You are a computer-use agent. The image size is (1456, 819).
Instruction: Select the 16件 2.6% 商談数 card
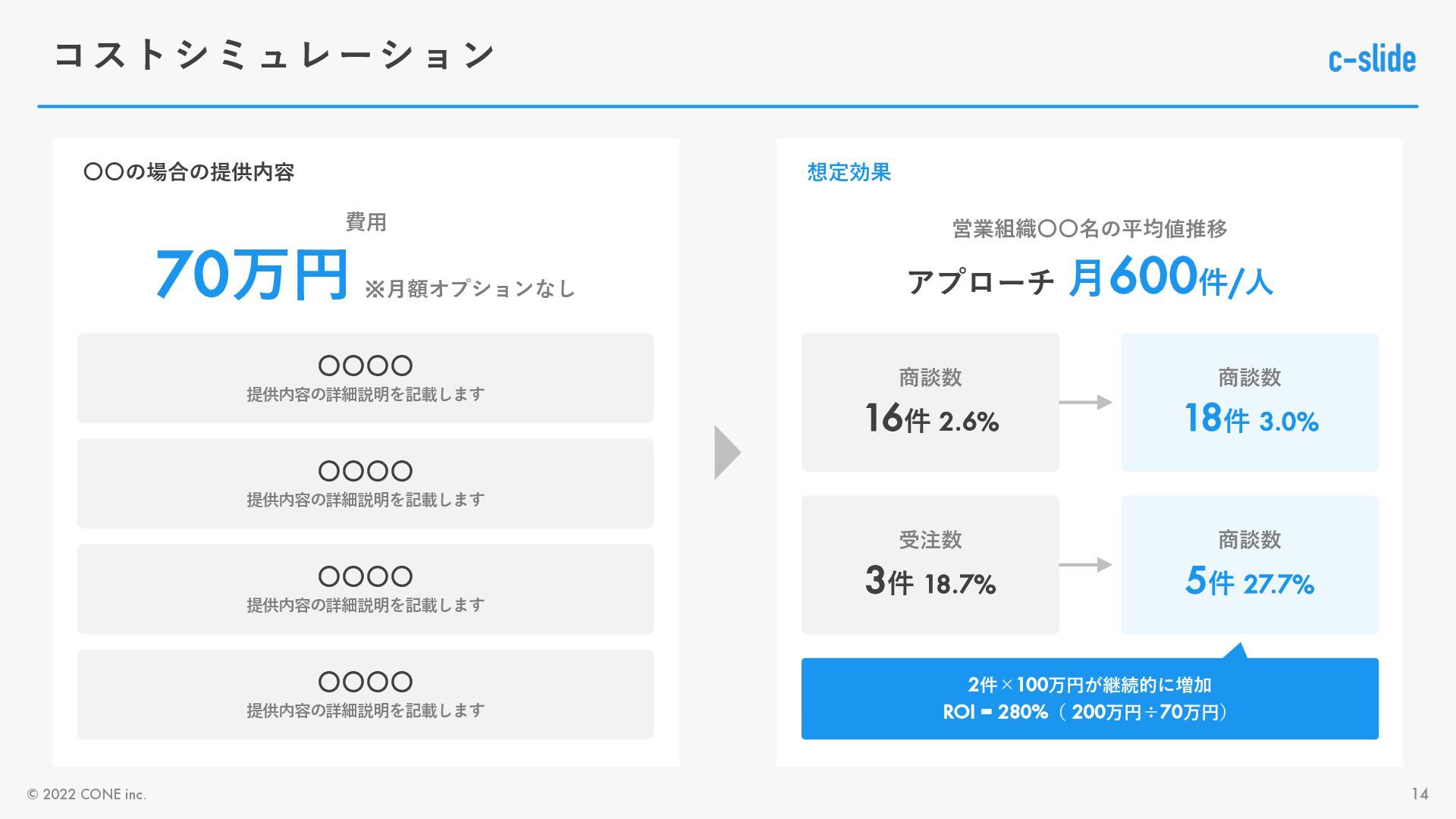[930, 402]
